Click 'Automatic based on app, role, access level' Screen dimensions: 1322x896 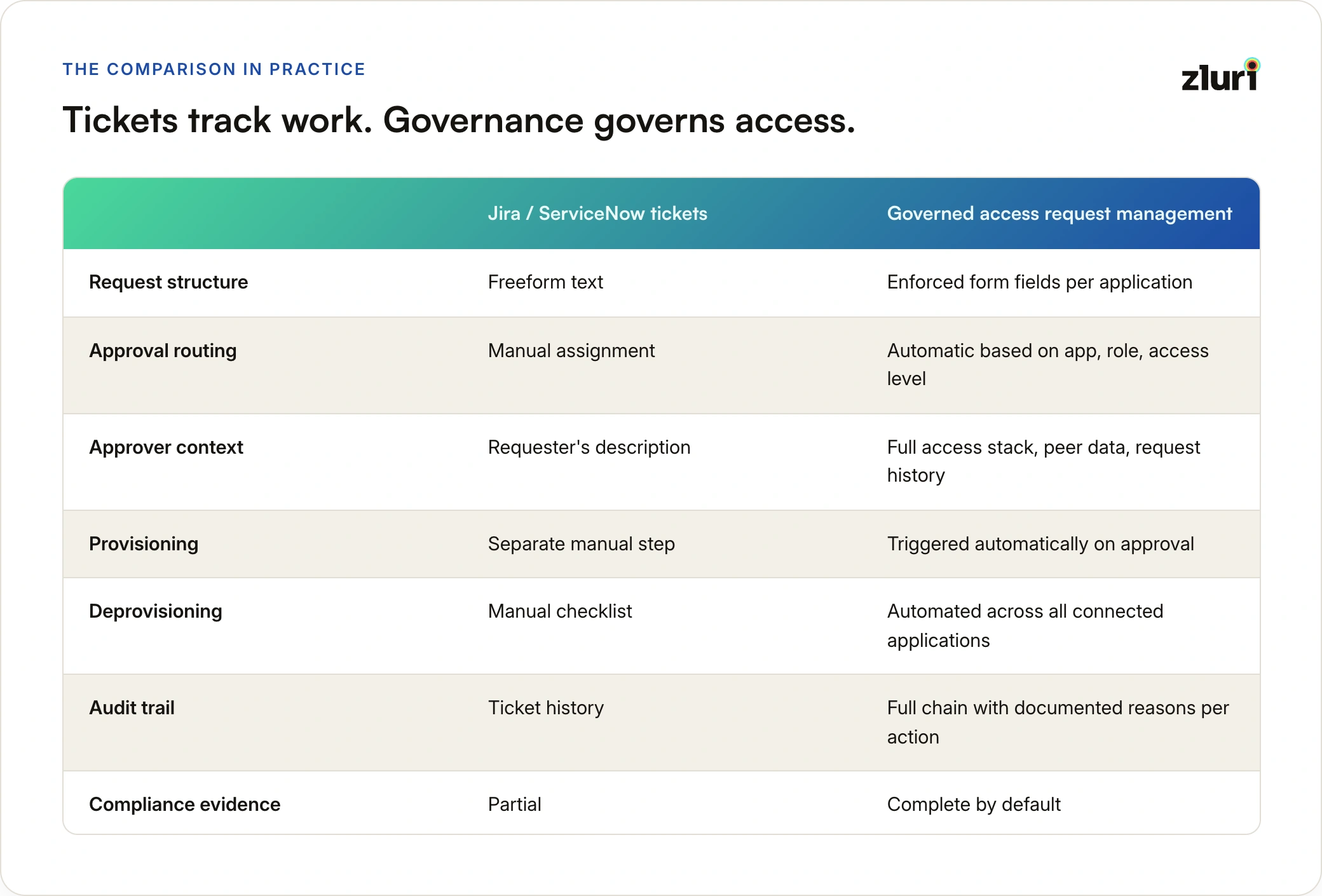[1047, 365]
